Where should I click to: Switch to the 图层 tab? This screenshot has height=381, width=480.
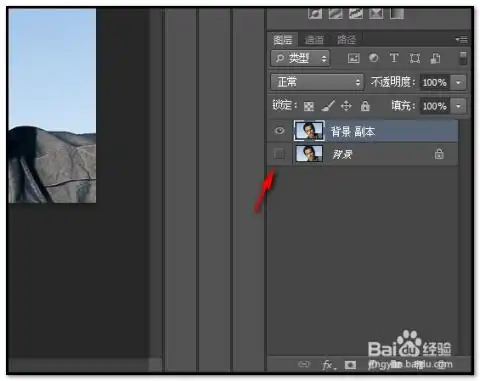point(283,40)
